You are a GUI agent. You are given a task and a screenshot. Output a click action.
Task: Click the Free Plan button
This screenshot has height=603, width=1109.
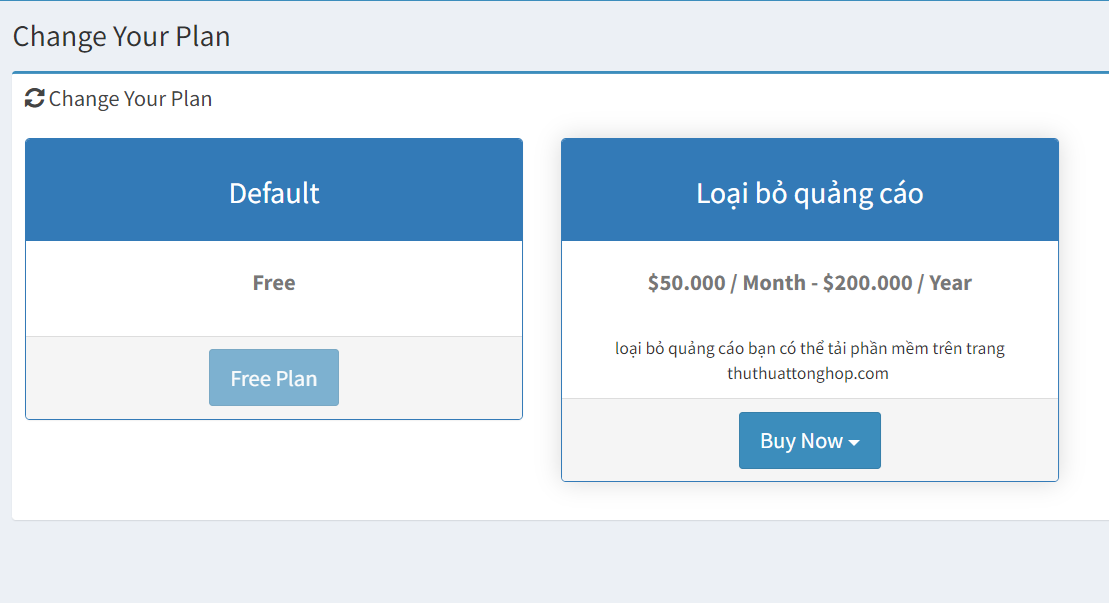click(274, 378)
